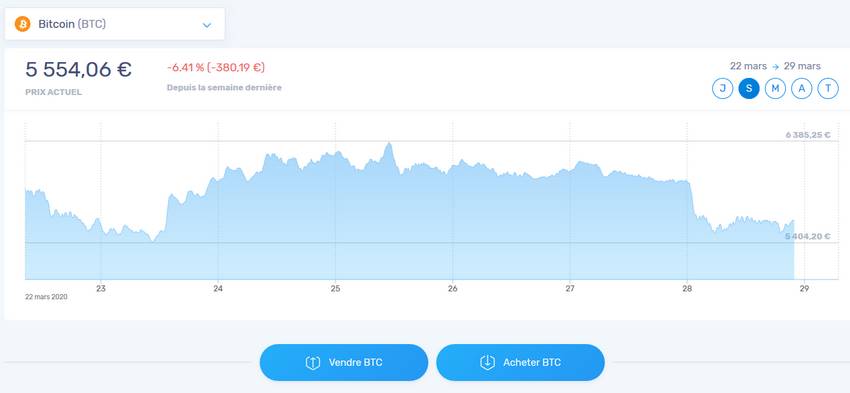Click the Vendre BTC button

click(344, 362)
